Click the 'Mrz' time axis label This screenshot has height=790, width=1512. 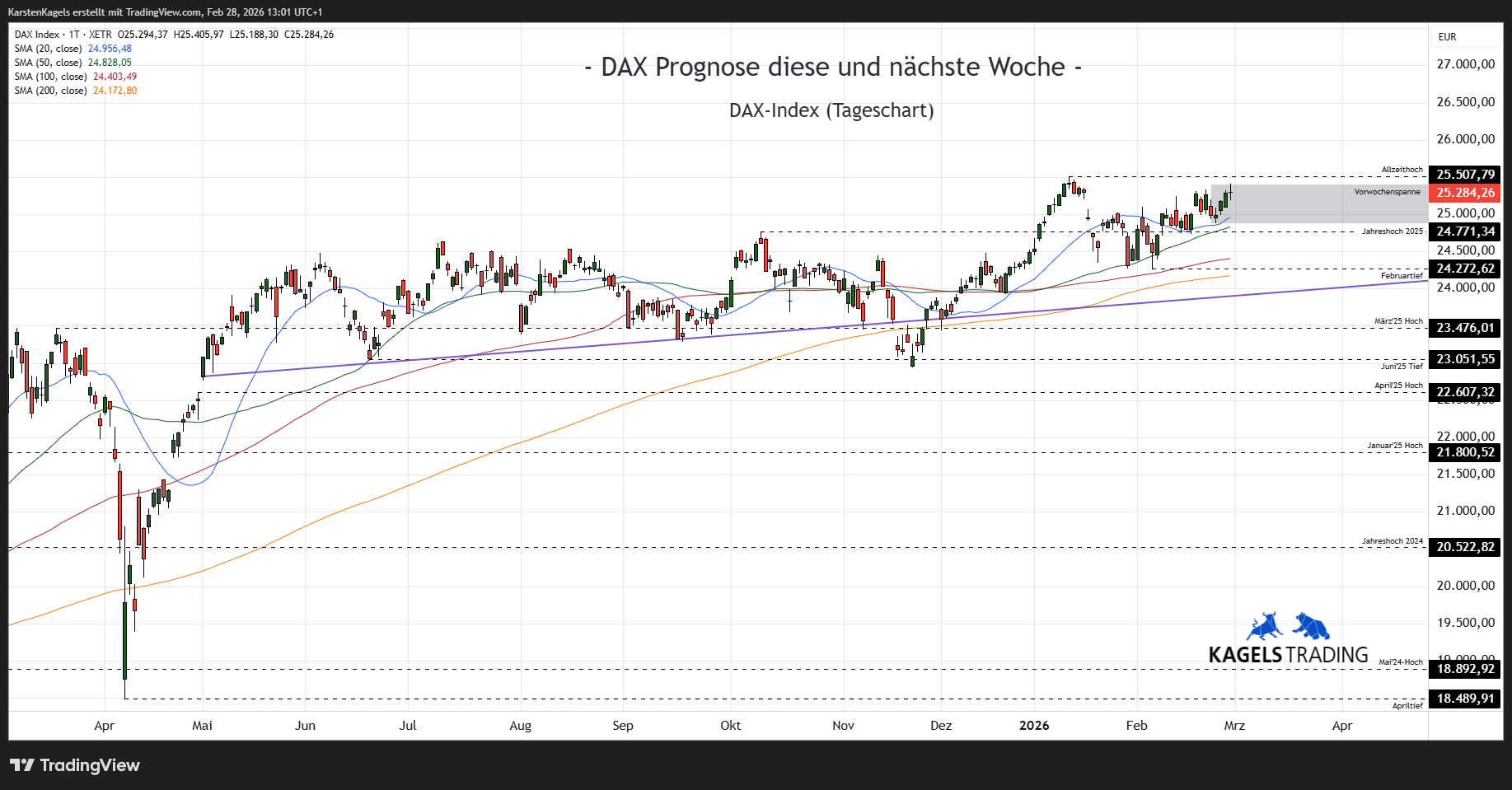pyautogui.click(x=1234, y=726)
